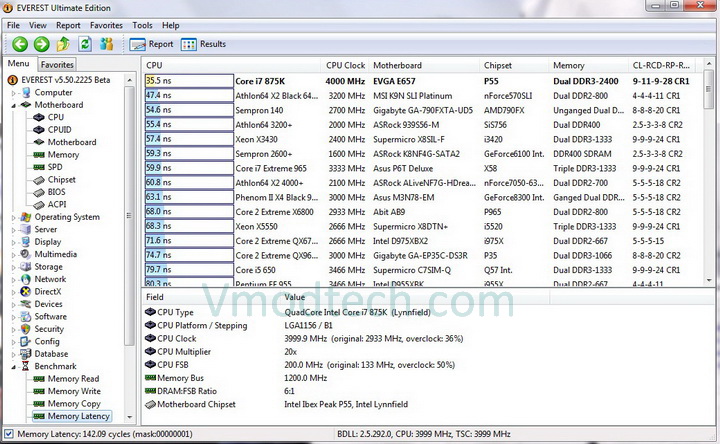Click the Memory Read benchmark icon
720x444 pixels.
click(x=39, y=379)
